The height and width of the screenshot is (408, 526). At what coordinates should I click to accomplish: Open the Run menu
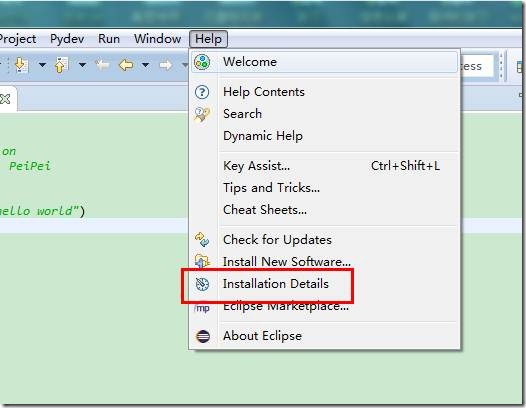point(109,39)
